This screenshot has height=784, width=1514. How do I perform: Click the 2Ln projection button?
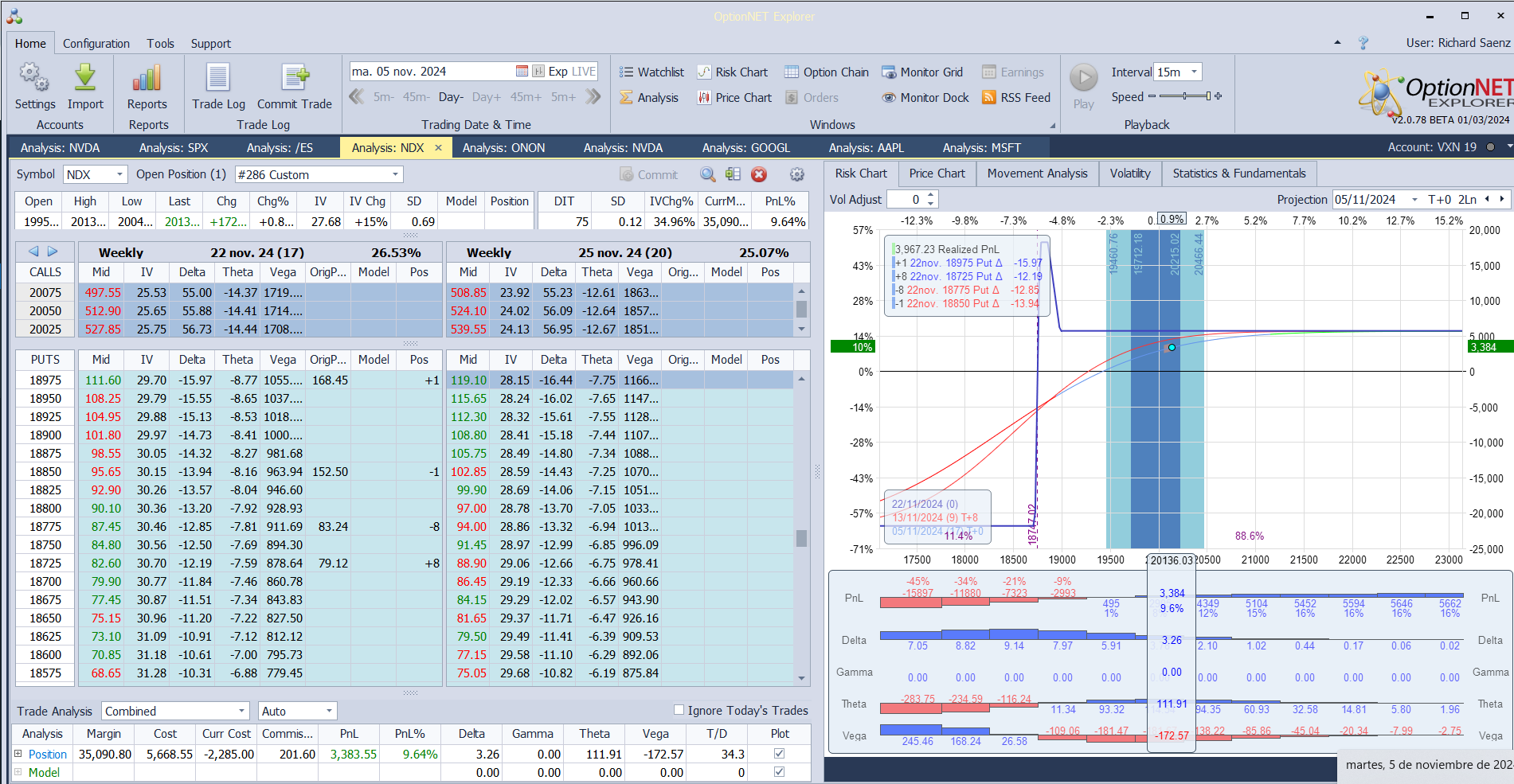pos(1467,199)
